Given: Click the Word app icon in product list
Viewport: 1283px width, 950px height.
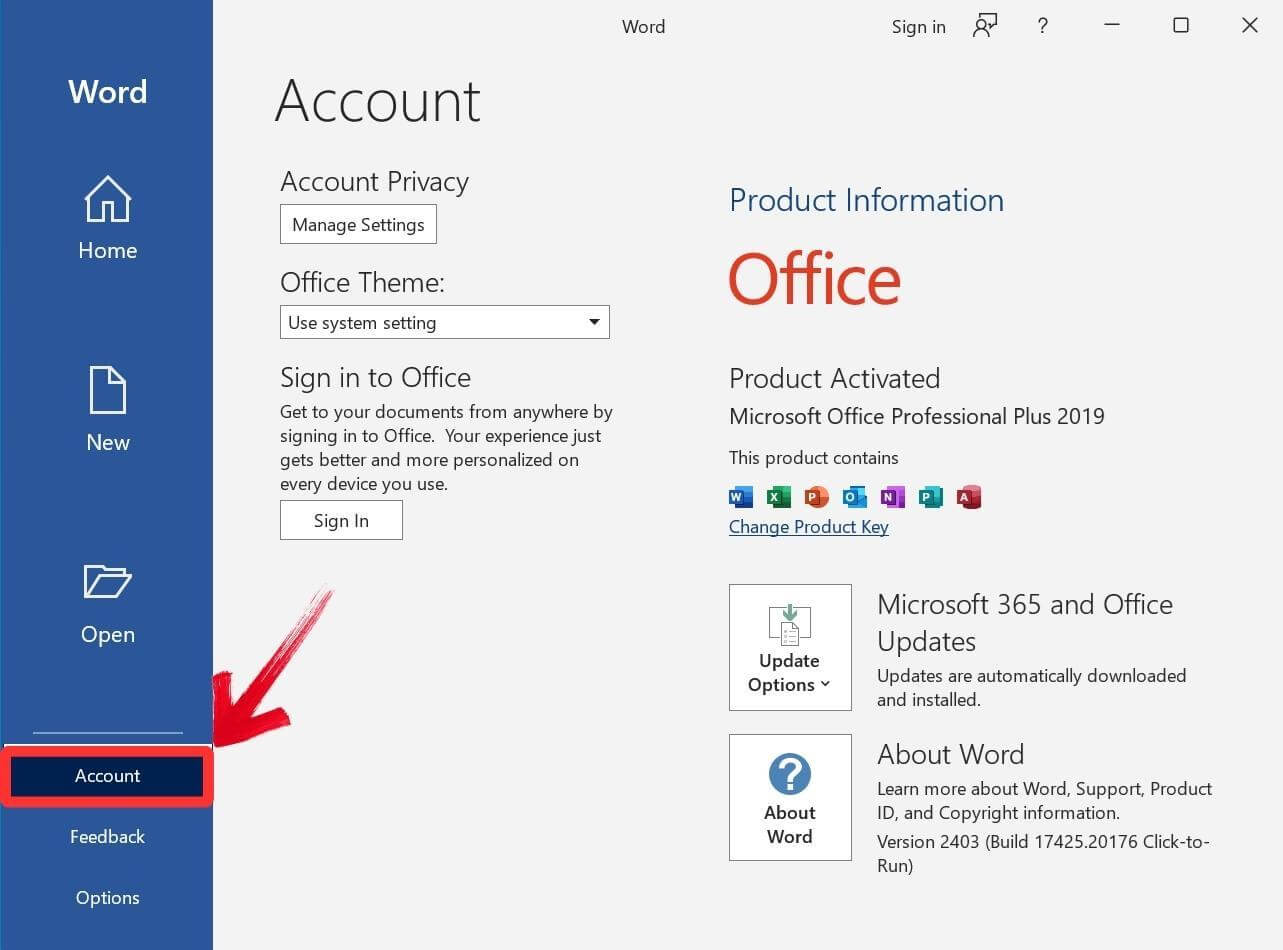Looking at the screenshot, I should pos(741,496).
